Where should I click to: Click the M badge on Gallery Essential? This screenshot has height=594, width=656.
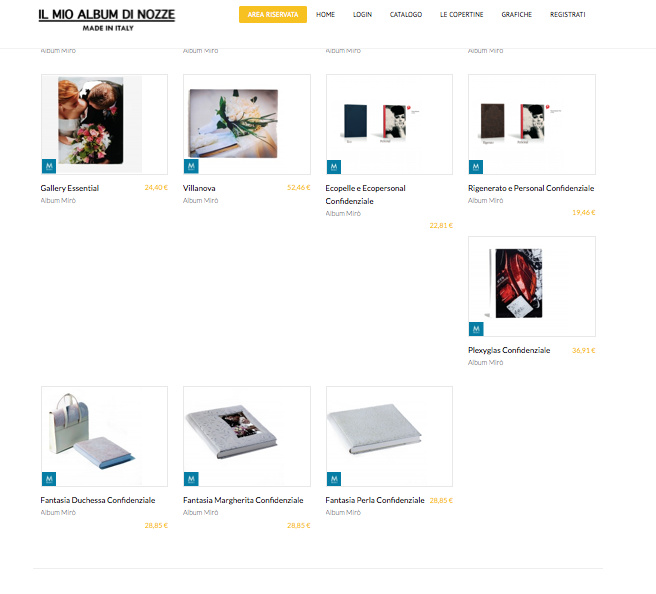(x=49, y=166)
